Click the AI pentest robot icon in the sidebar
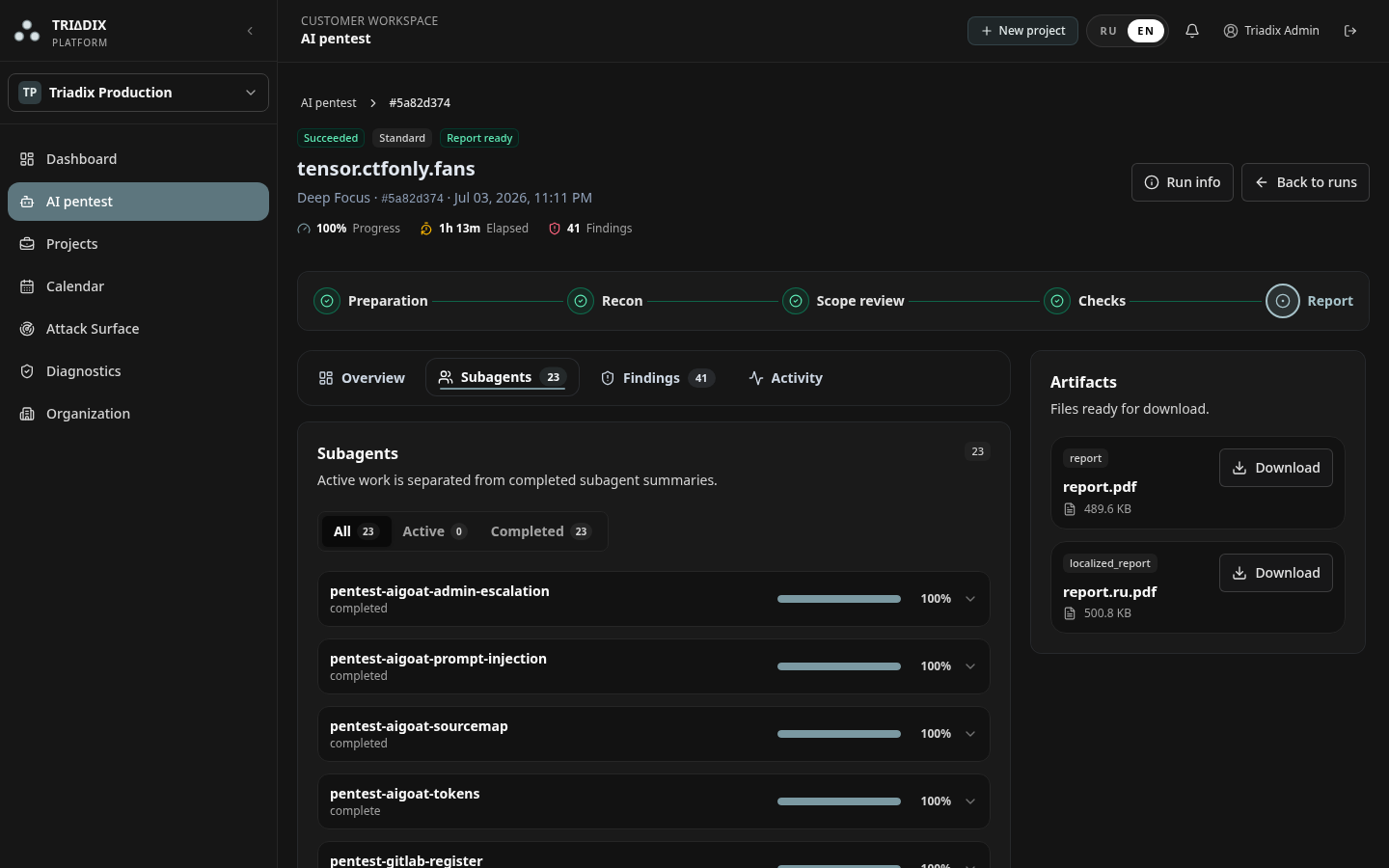 (x=27, y=202)
